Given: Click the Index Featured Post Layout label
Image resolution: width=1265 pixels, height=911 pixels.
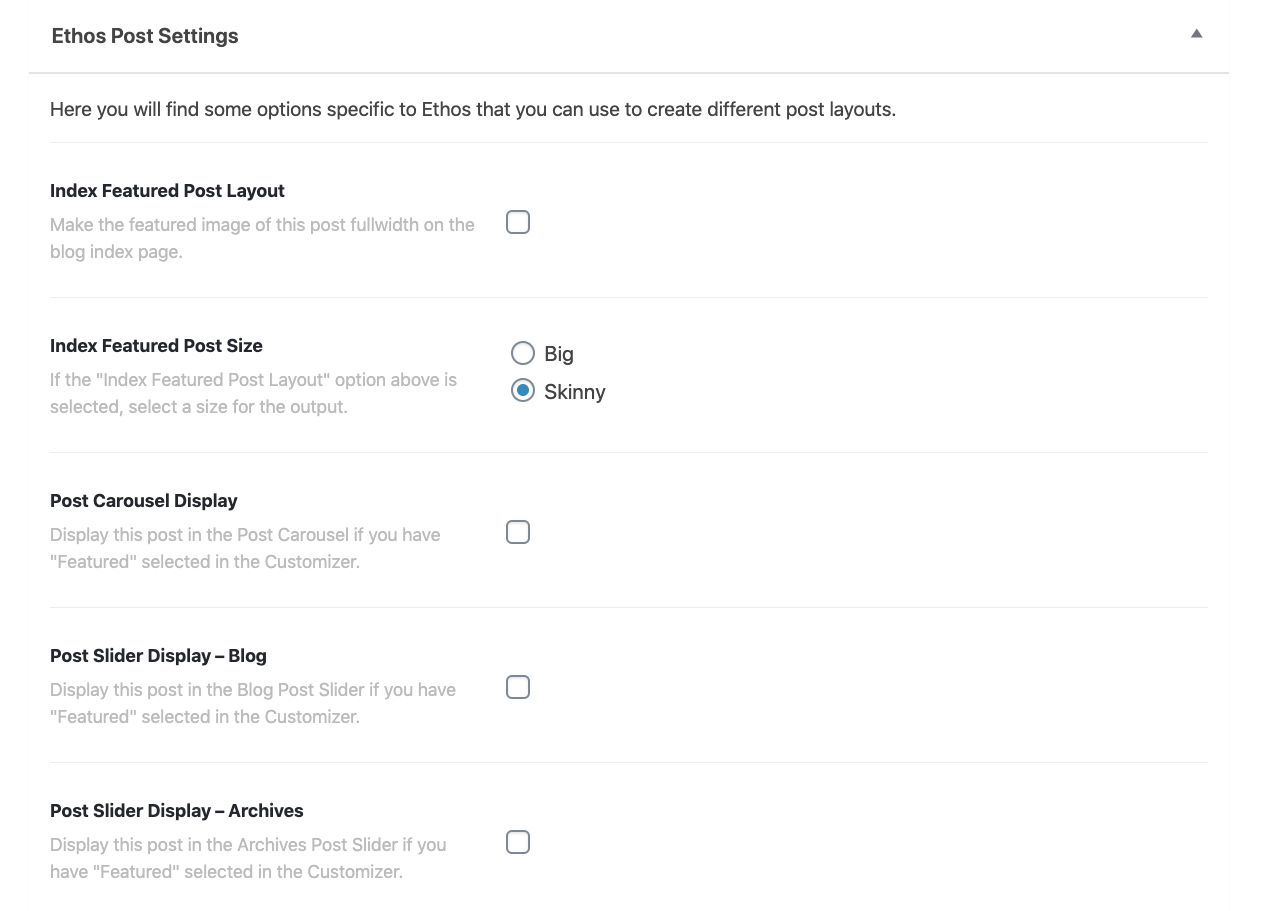Looking at the screenshot, I should 167,190.
